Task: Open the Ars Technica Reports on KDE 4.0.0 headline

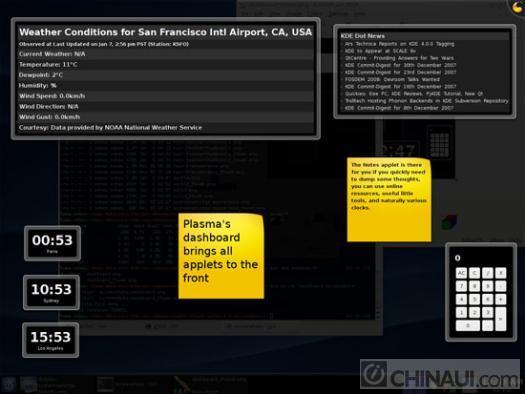Action: pyautogui.click(x=399, y=44)
